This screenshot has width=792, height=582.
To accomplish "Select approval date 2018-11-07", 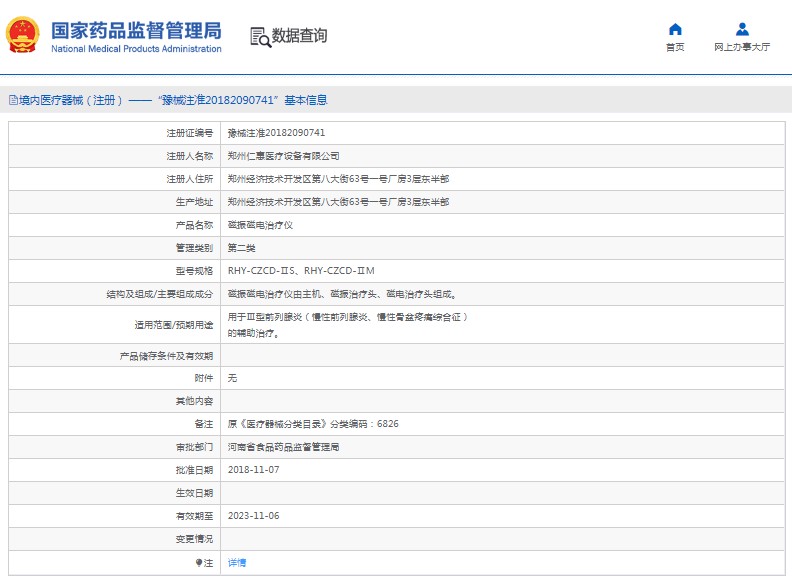I will pyautogui.click(x=254, y=470).
